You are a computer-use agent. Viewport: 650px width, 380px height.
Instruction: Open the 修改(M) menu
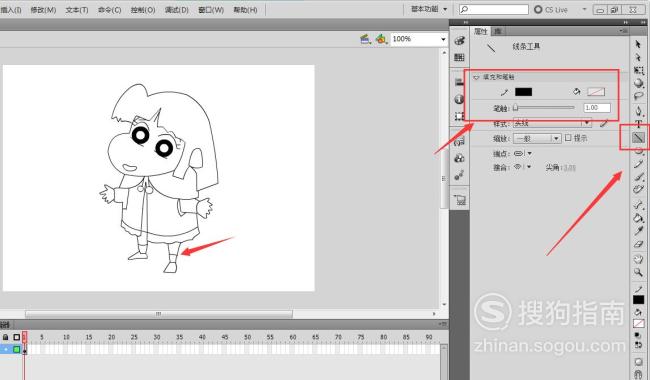pyautogui.click(x=43, y=10)
